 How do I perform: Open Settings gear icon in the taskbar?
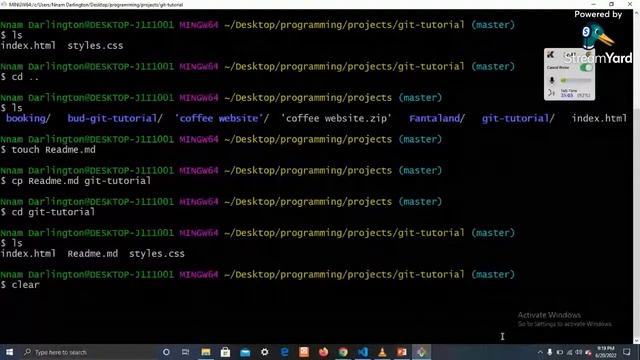[264, 352]
